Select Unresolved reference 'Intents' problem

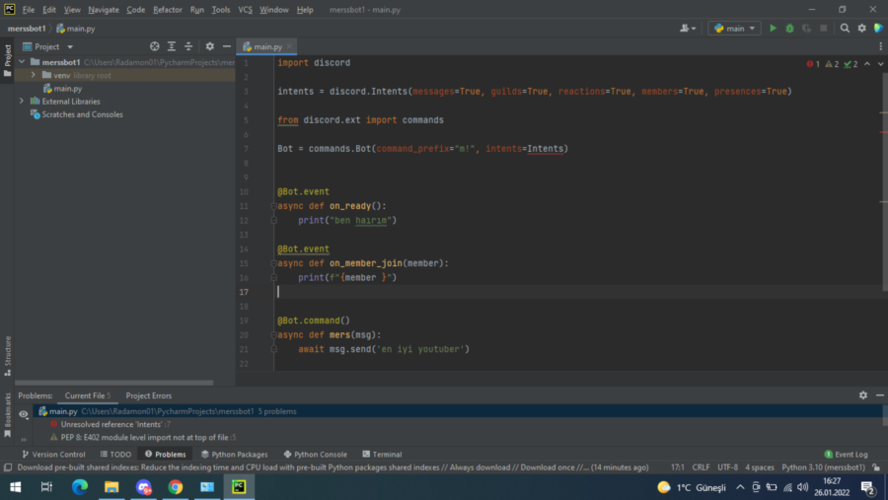[111, 424]
